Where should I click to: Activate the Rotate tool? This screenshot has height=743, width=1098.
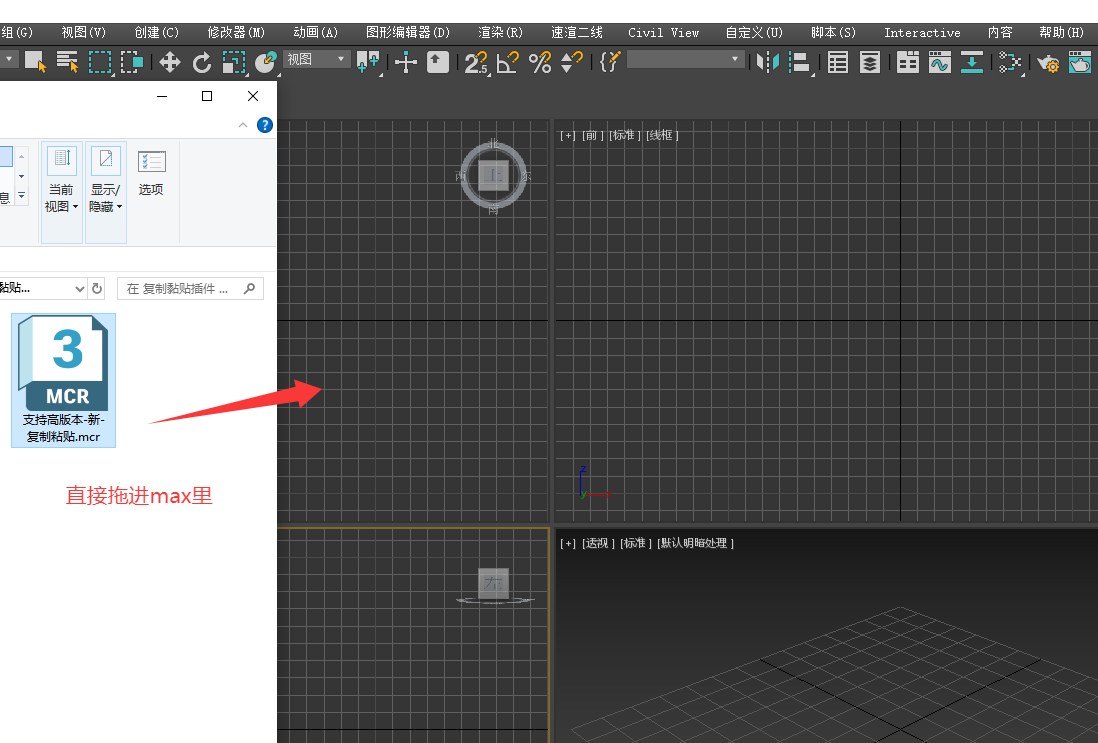201,63
